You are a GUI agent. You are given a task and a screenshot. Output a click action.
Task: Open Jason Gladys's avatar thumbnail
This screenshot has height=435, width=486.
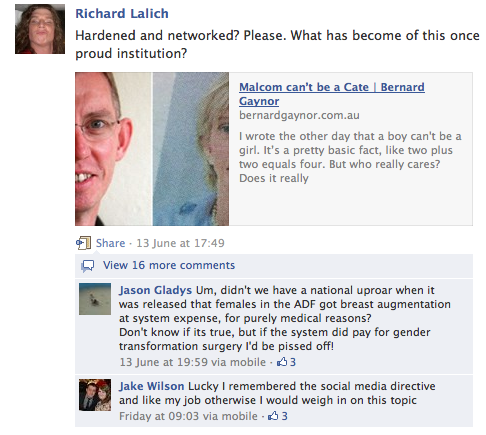coord(95,299)
